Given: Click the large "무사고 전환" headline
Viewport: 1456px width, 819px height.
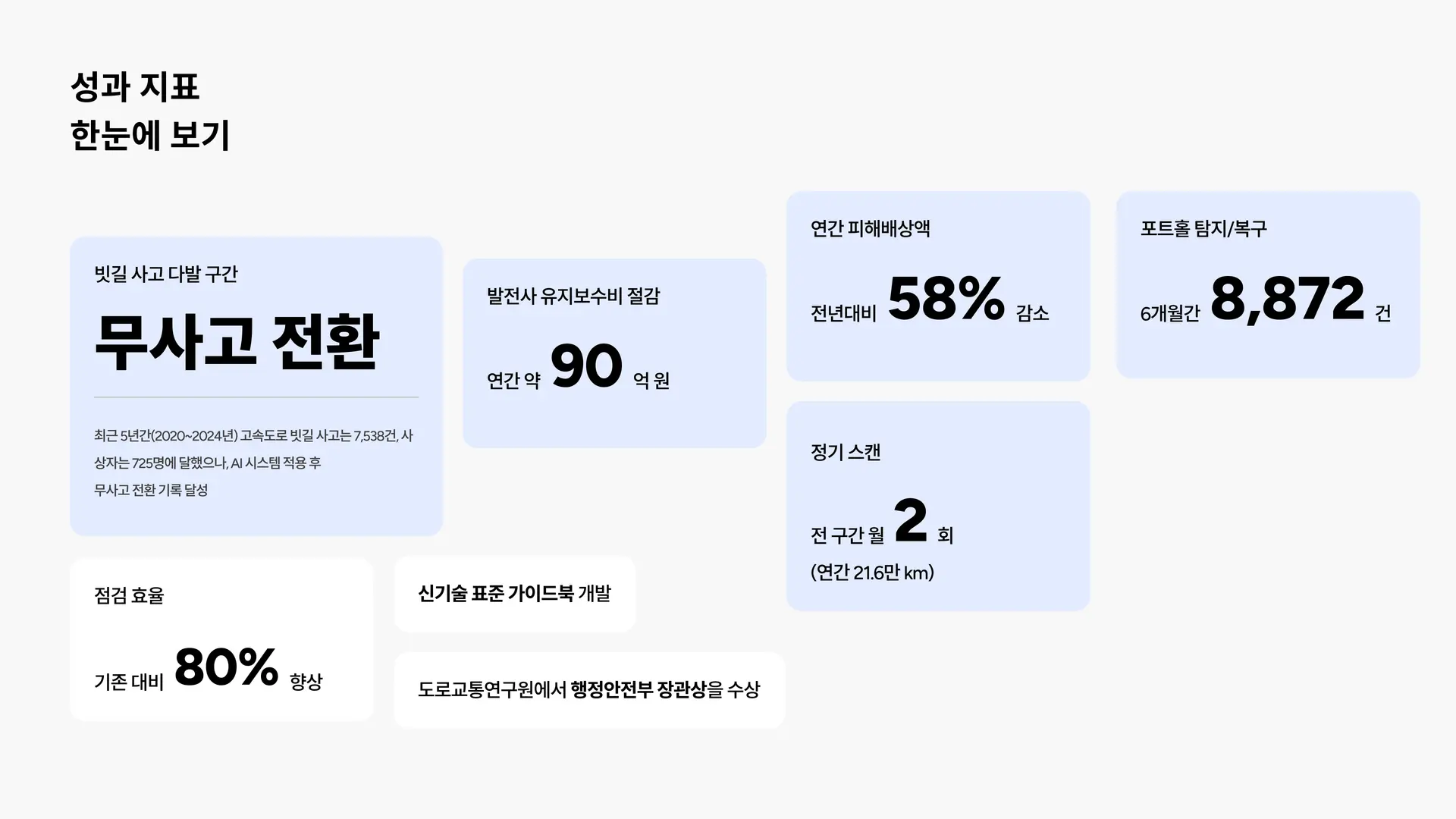Looking at the screenshot, I should (x=237, y=342).
